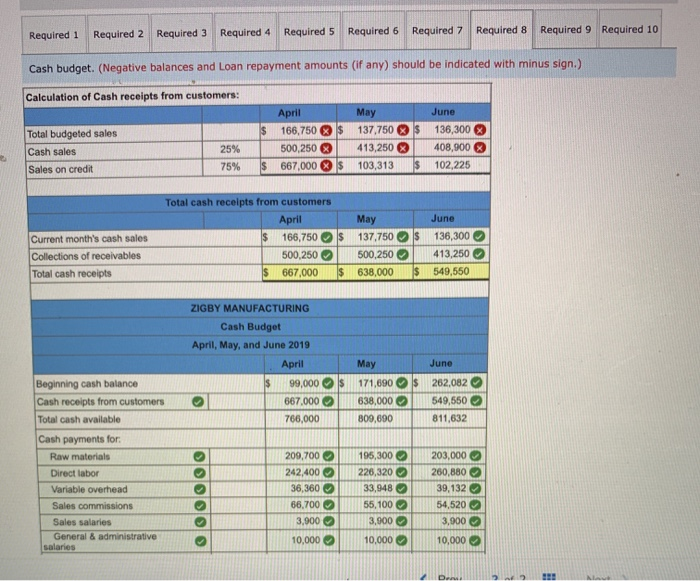Switch to the Required 10 tab
Screen dimensions: 700x581
tap(629, 29)
